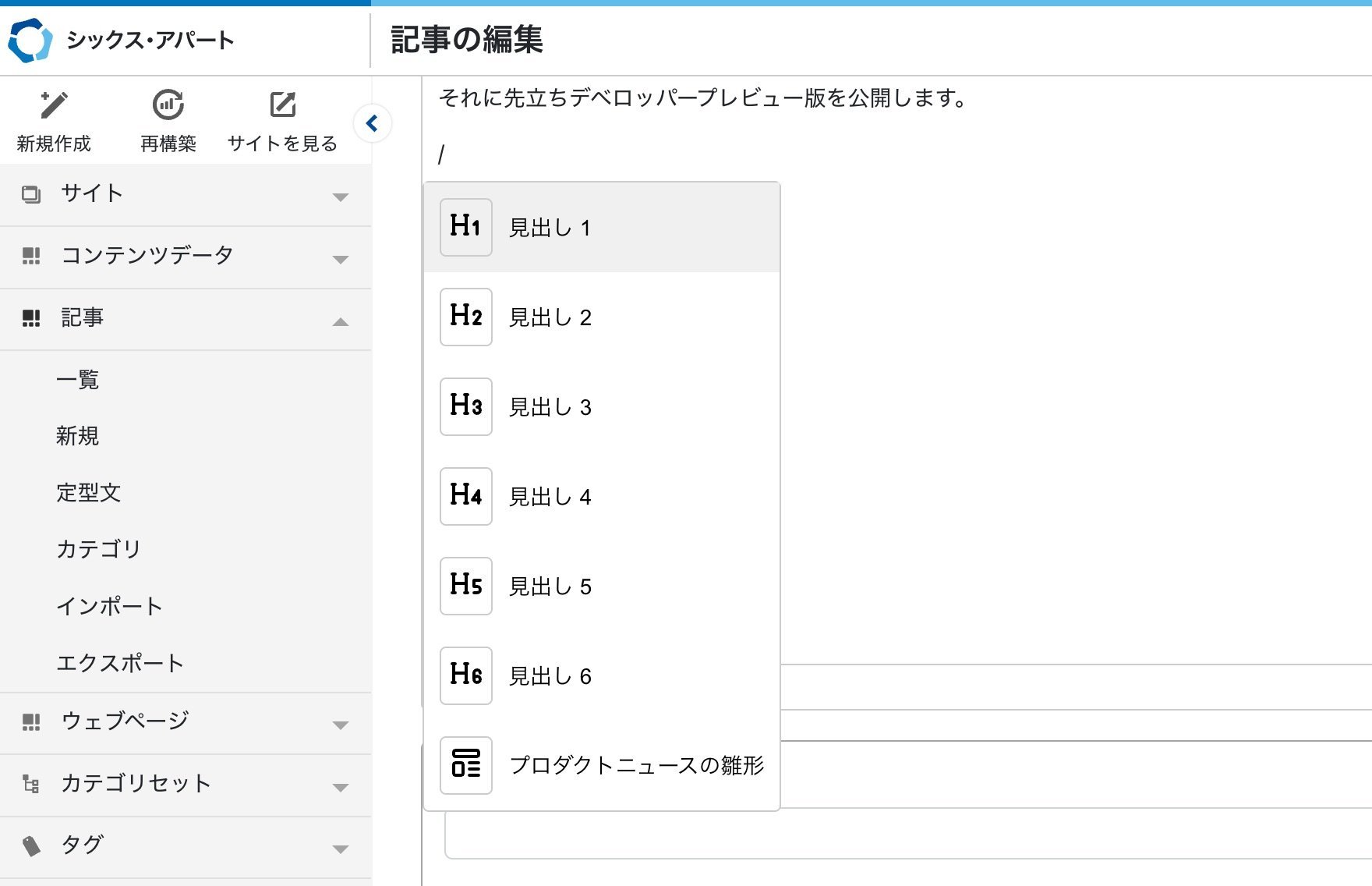Expand the サイト section arrow
This screenshot has height=886, width=1372.
coord(340,197)
